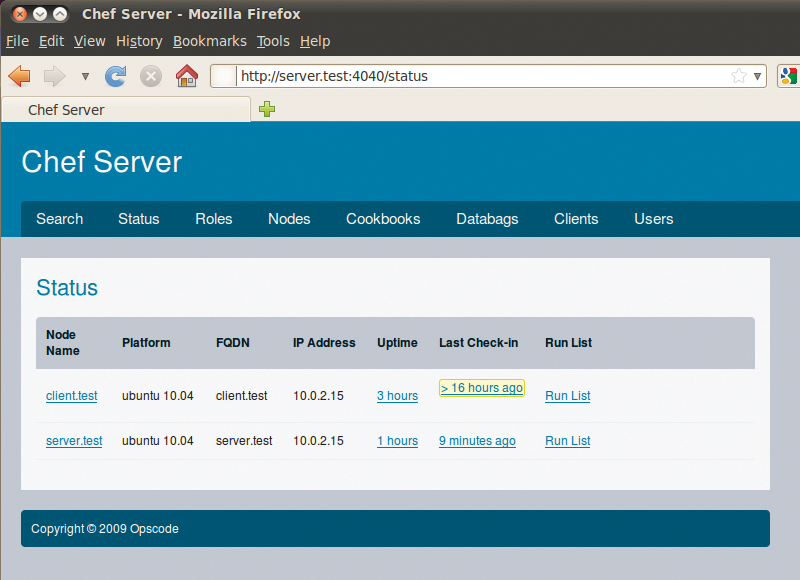Click the highlighted > 16 hours ago link

pos(482,388)
